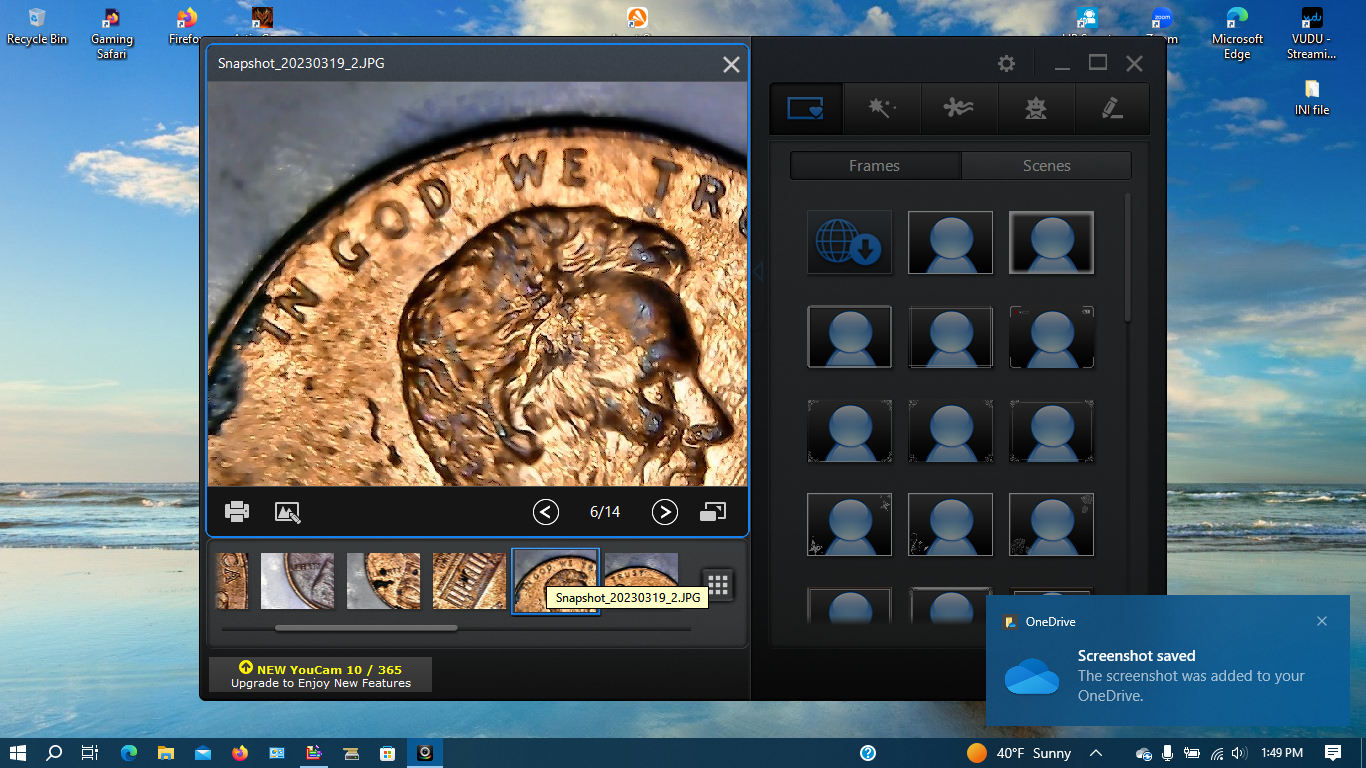Toggle the full-screen viewer icon
The width and height of the screenshot is (1366, 768).
click(713, 512)
